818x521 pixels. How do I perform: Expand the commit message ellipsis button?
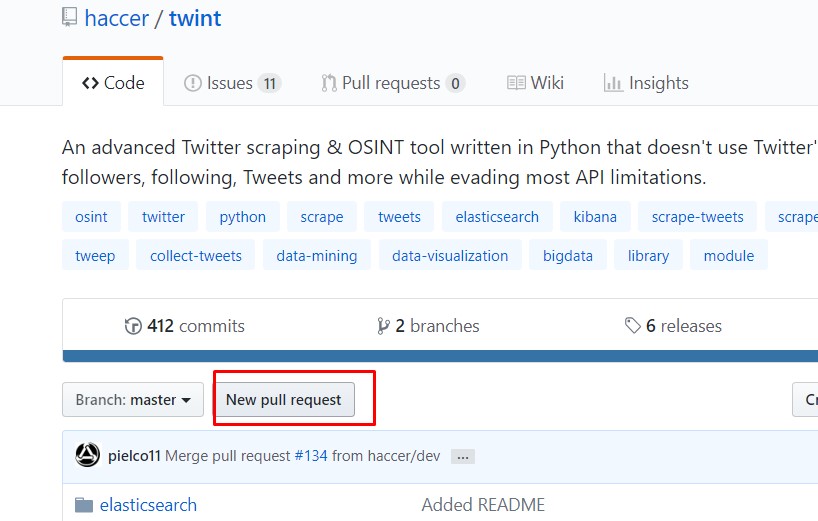coord(463,457)
